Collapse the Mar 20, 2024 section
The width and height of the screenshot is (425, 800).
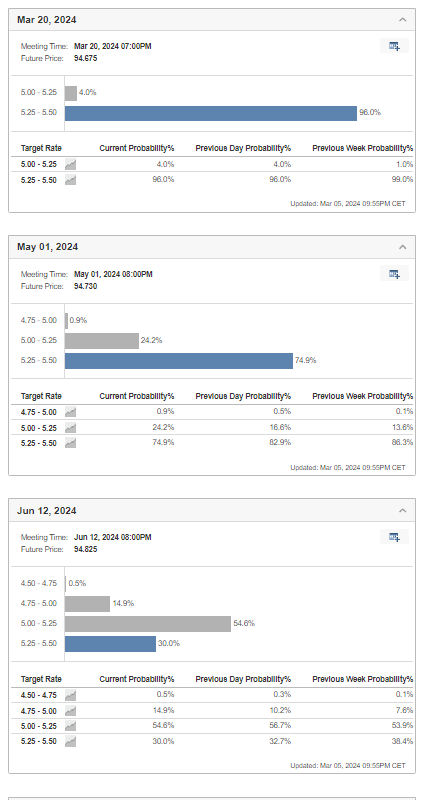click(403, 20)
